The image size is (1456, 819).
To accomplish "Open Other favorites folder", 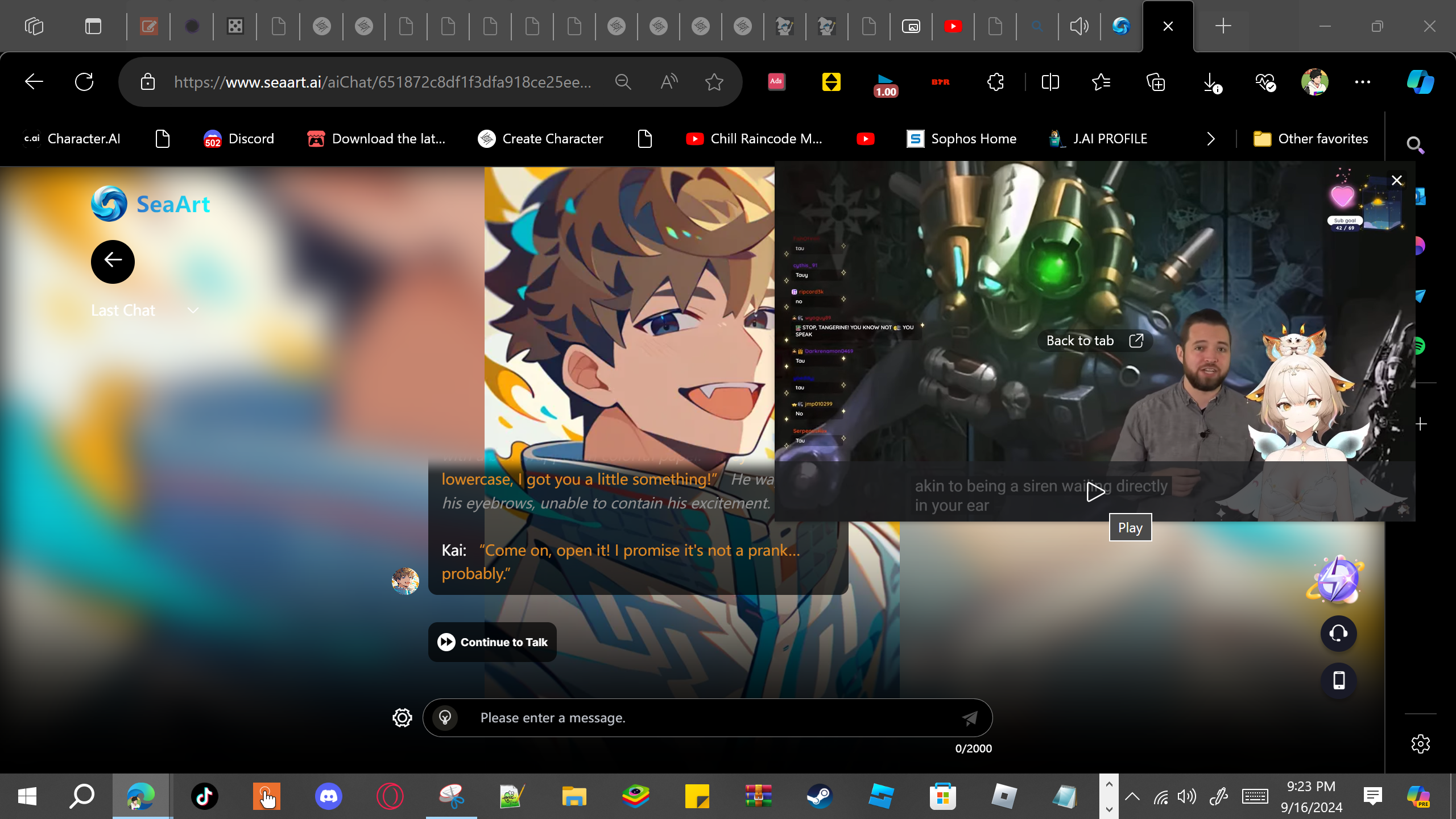I will click(1311, 139).
